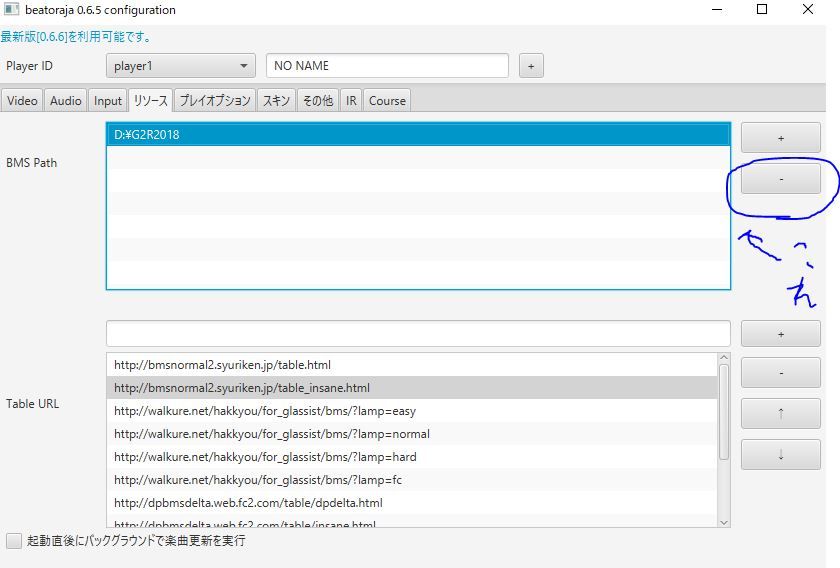Screen dimensions: 840x568
Task: Move selected table URL up with arrow button
Action: click(x=781, y=413)
